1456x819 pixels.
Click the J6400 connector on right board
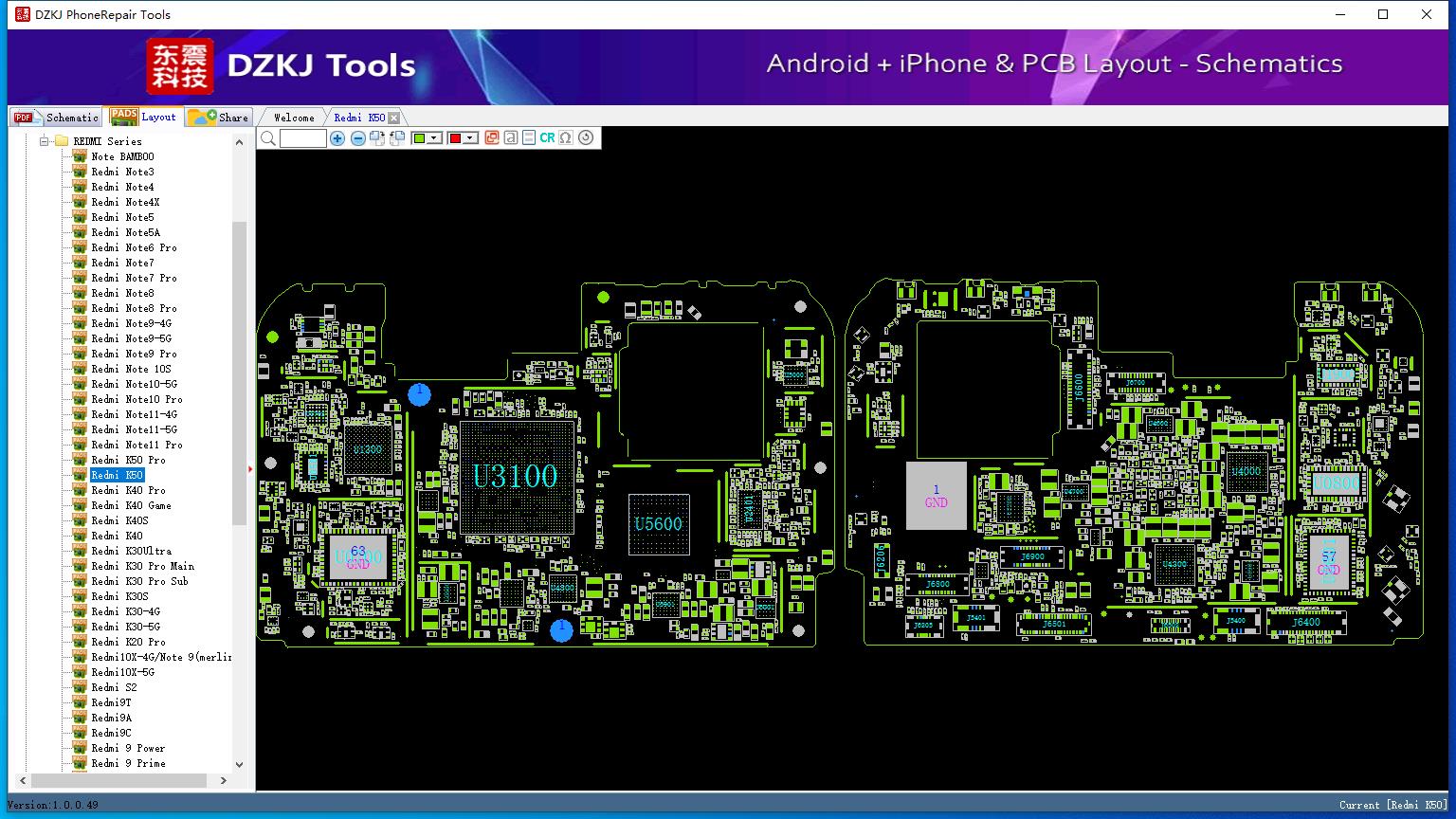coord(1306,623)
